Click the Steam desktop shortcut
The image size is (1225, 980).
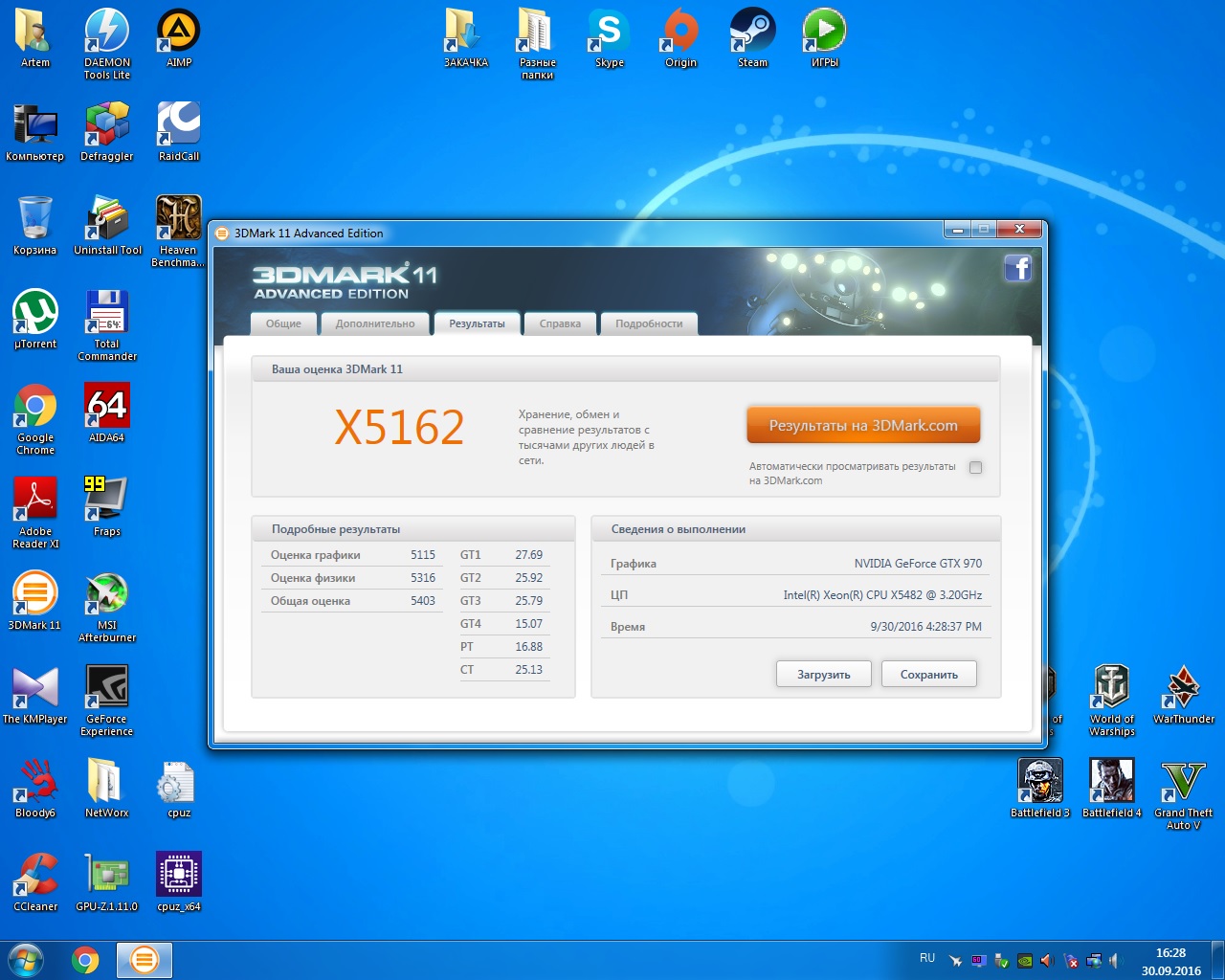coord(753,37)
